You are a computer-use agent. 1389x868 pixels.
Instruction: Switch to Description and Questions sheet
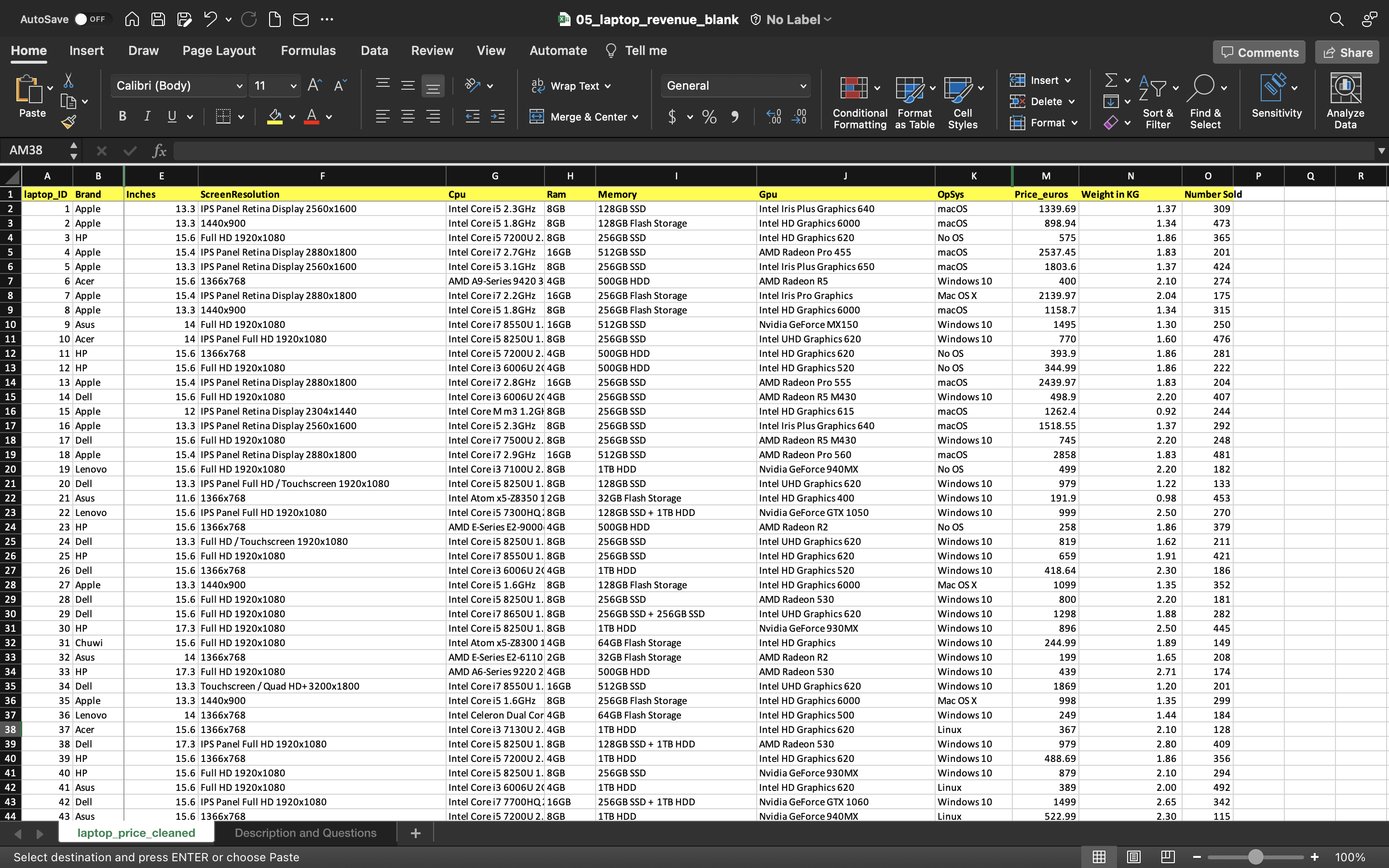[x=305, y=832]
